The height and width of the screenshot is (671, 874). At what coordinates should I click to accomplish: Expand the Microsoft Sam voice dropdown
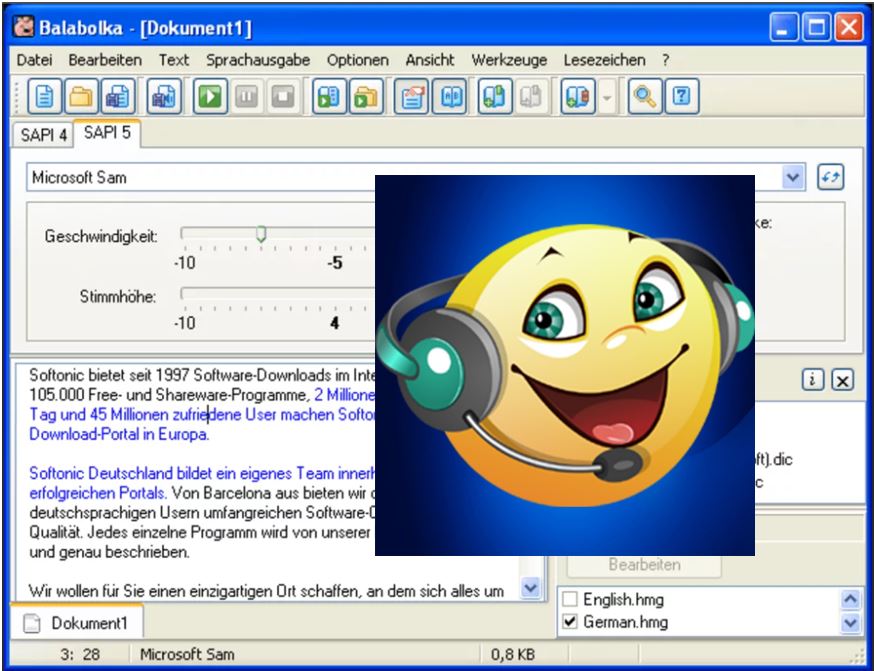(793, 178)
